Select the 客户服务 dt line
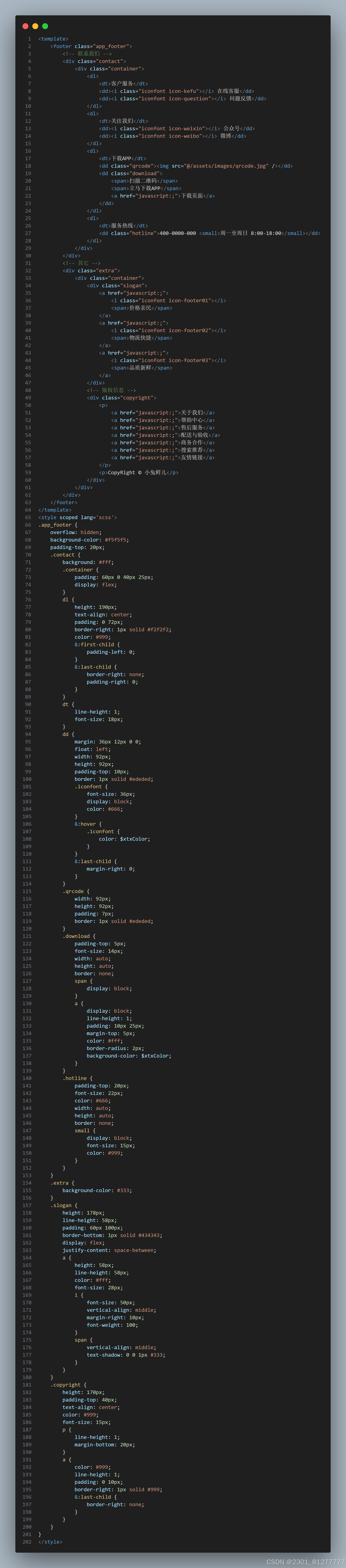 tap(124, 84)
